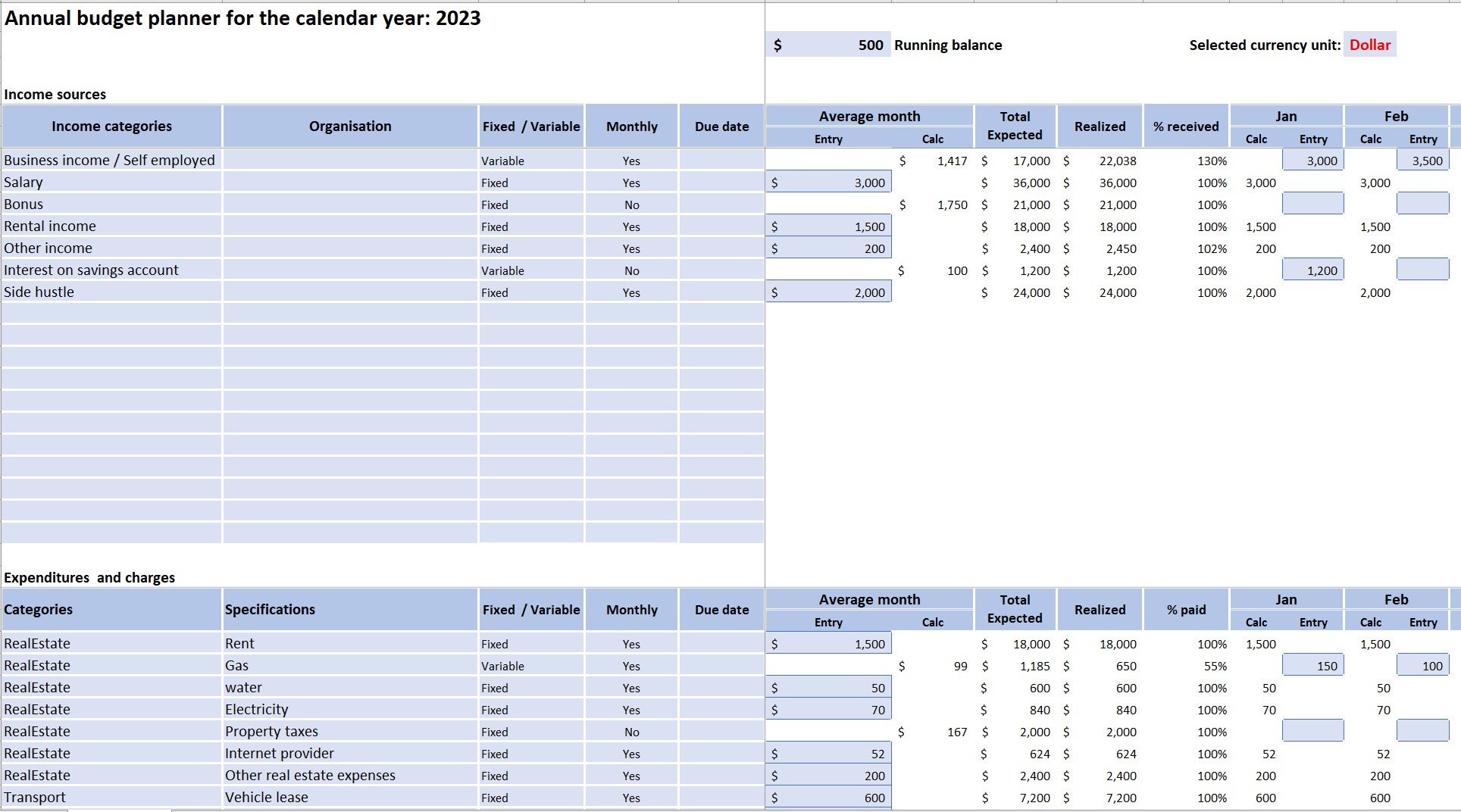Click Internet provider average entry 52
Screen dimensions: 1461x812
(x=828, y=753)
